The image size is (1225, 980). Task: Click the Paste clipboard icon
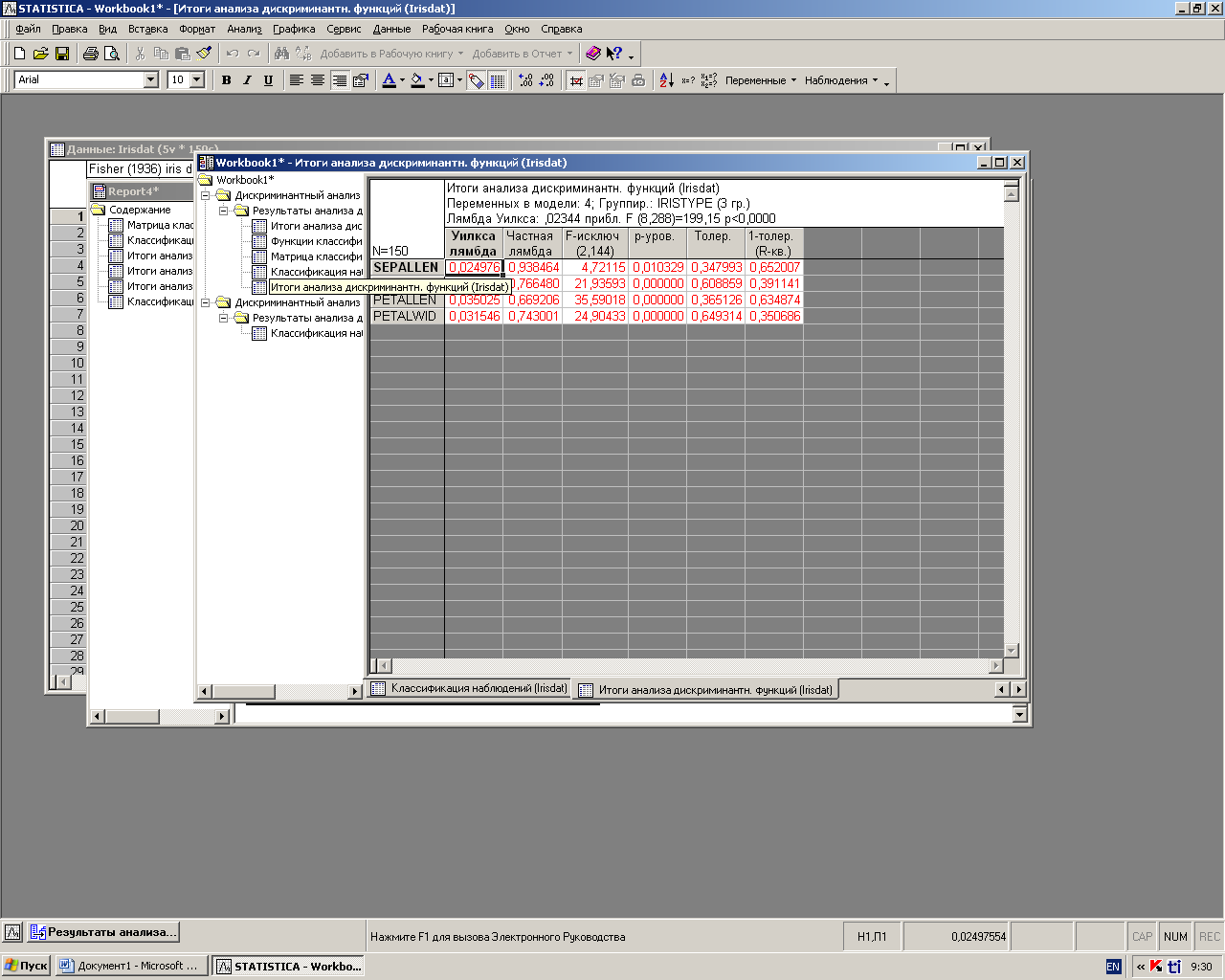click(x=182, y=54)
